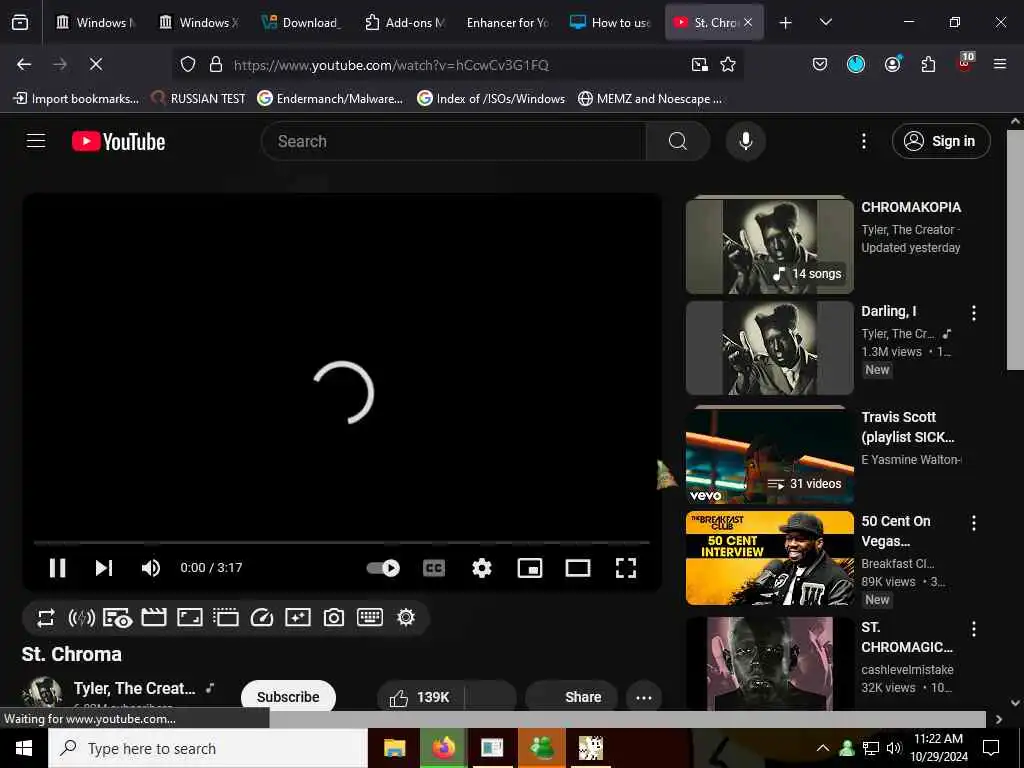Click the loop video enhancer icon
The width and height of the screenshot is (1024, 768).
point(45,618)
